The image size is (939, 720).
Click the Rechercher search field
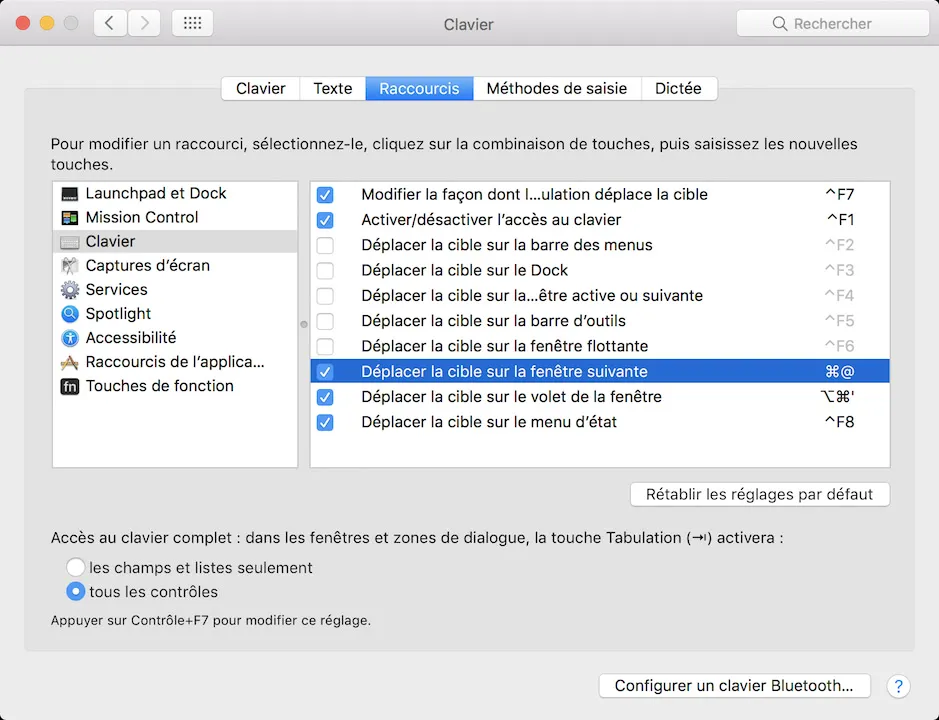(832, 23)
